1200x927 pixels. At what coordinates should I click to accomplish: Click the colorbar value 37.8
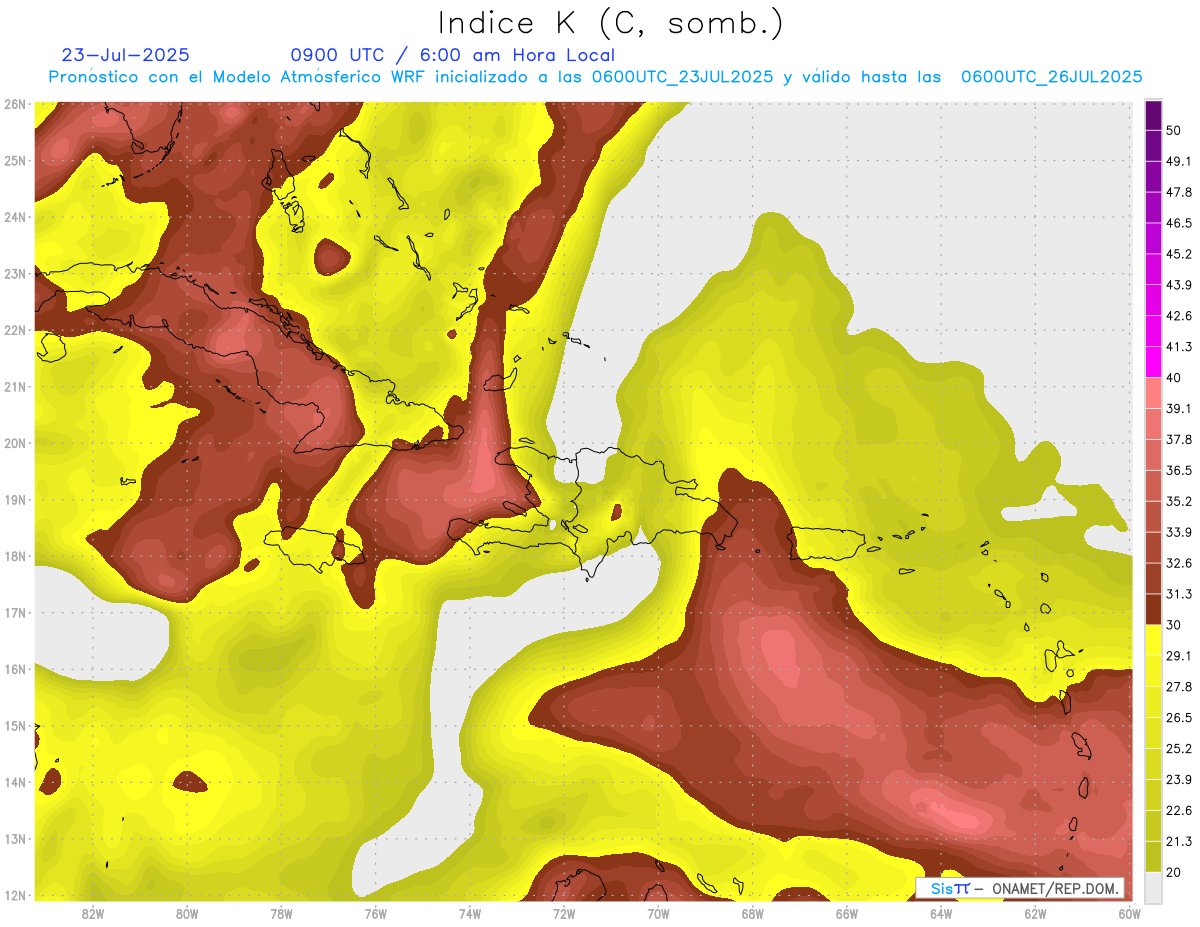[x=1179, y=439]
